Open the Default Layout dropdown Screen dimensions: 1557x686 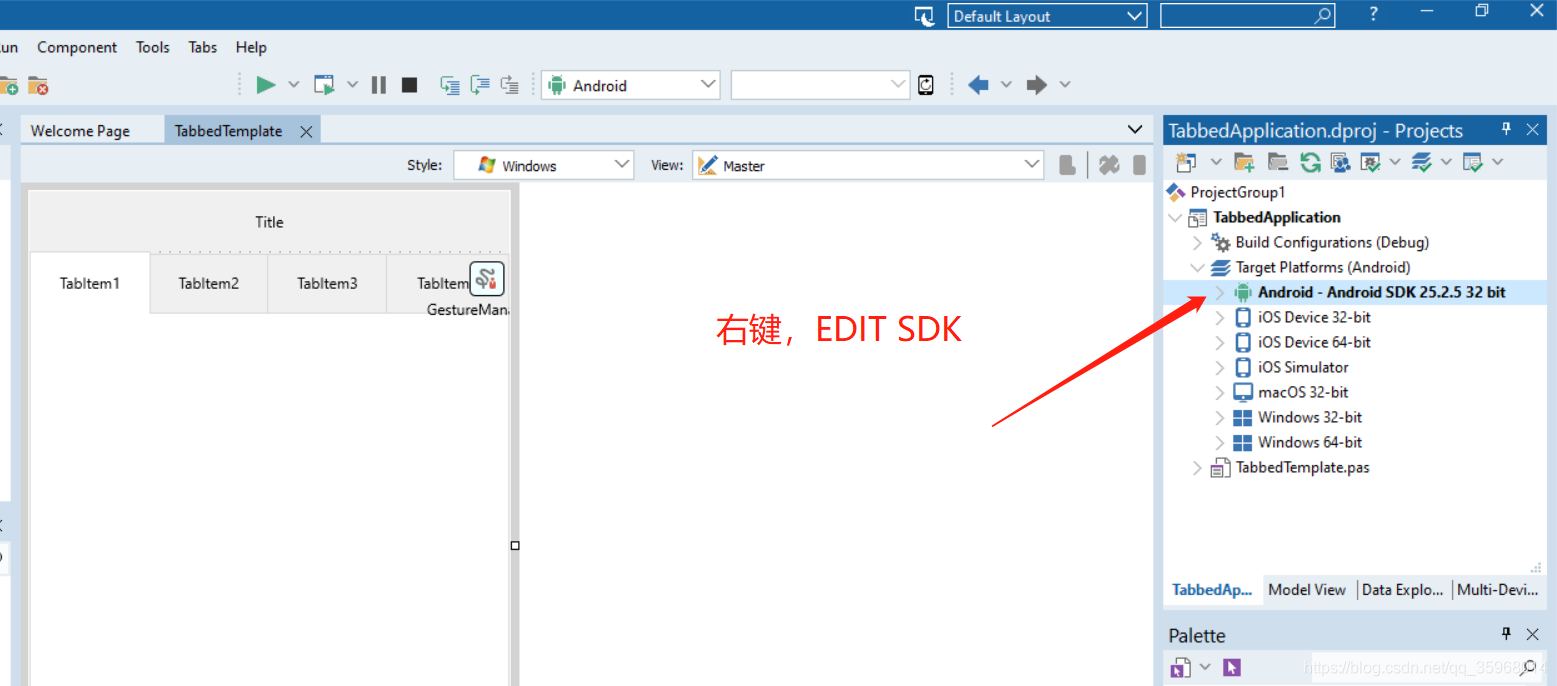pyautogui.click(x=1135, y=16)
